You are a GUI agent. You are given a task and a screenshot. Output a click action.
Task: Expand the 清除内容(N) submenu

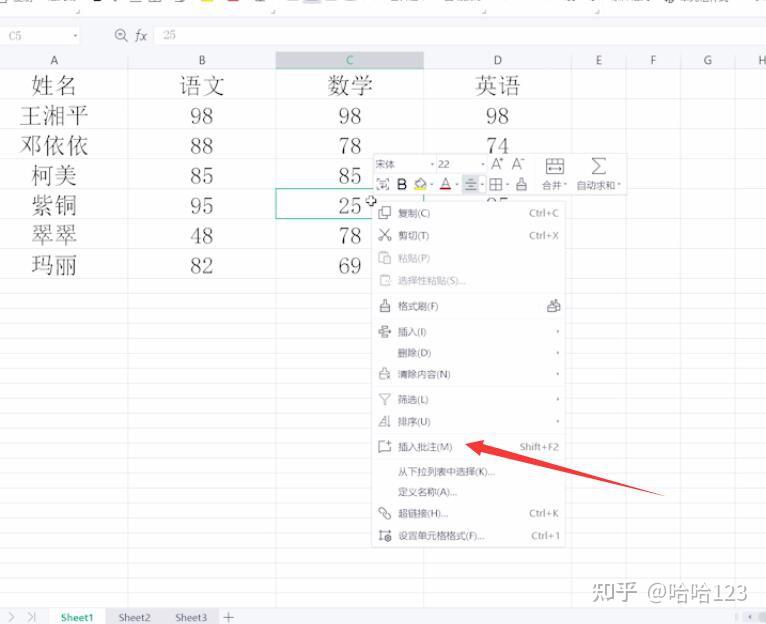click(x=557, y=374)
